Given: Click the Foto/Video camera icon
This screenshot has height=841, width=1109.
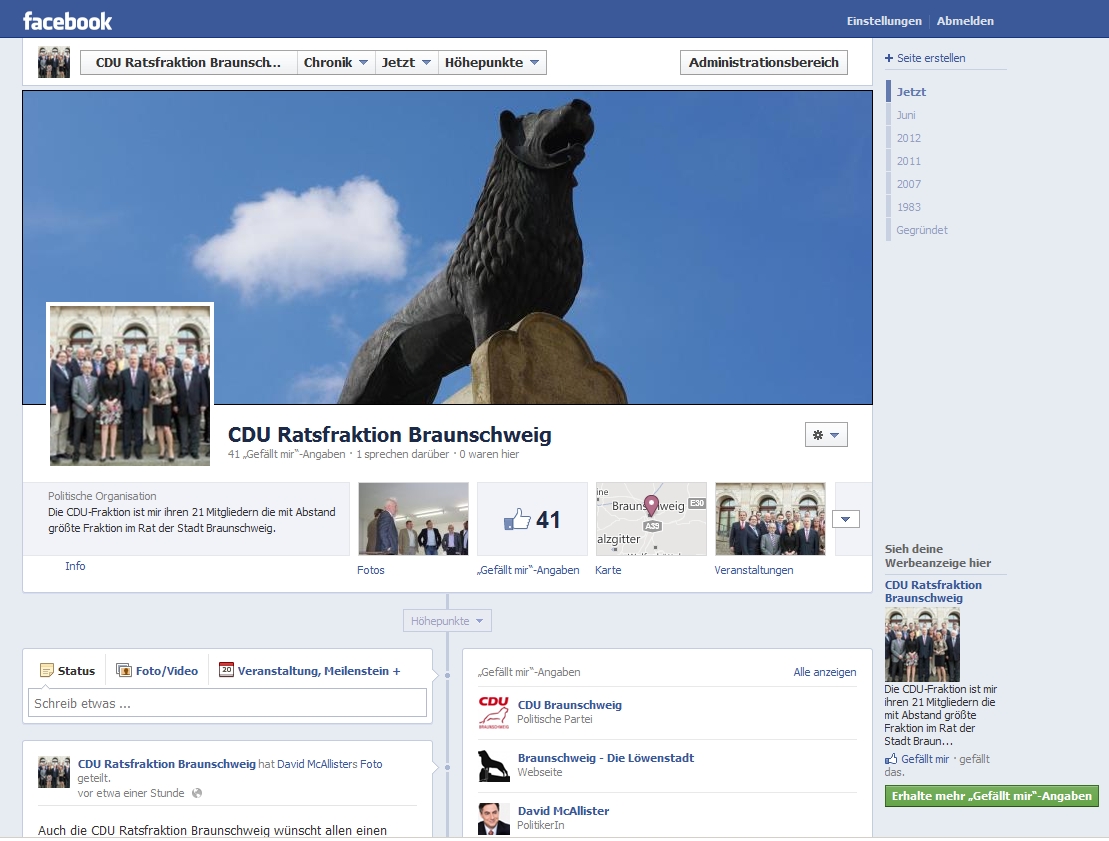Looking at the screenshot, I should pos(124,670).
